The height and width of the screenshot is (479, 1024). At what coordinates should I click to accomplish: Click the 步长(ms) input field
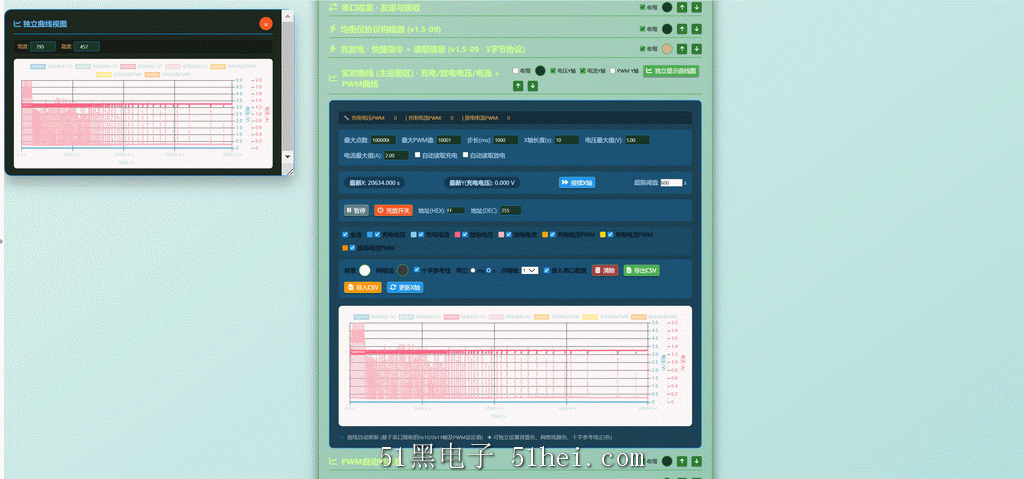pos(505,140)
